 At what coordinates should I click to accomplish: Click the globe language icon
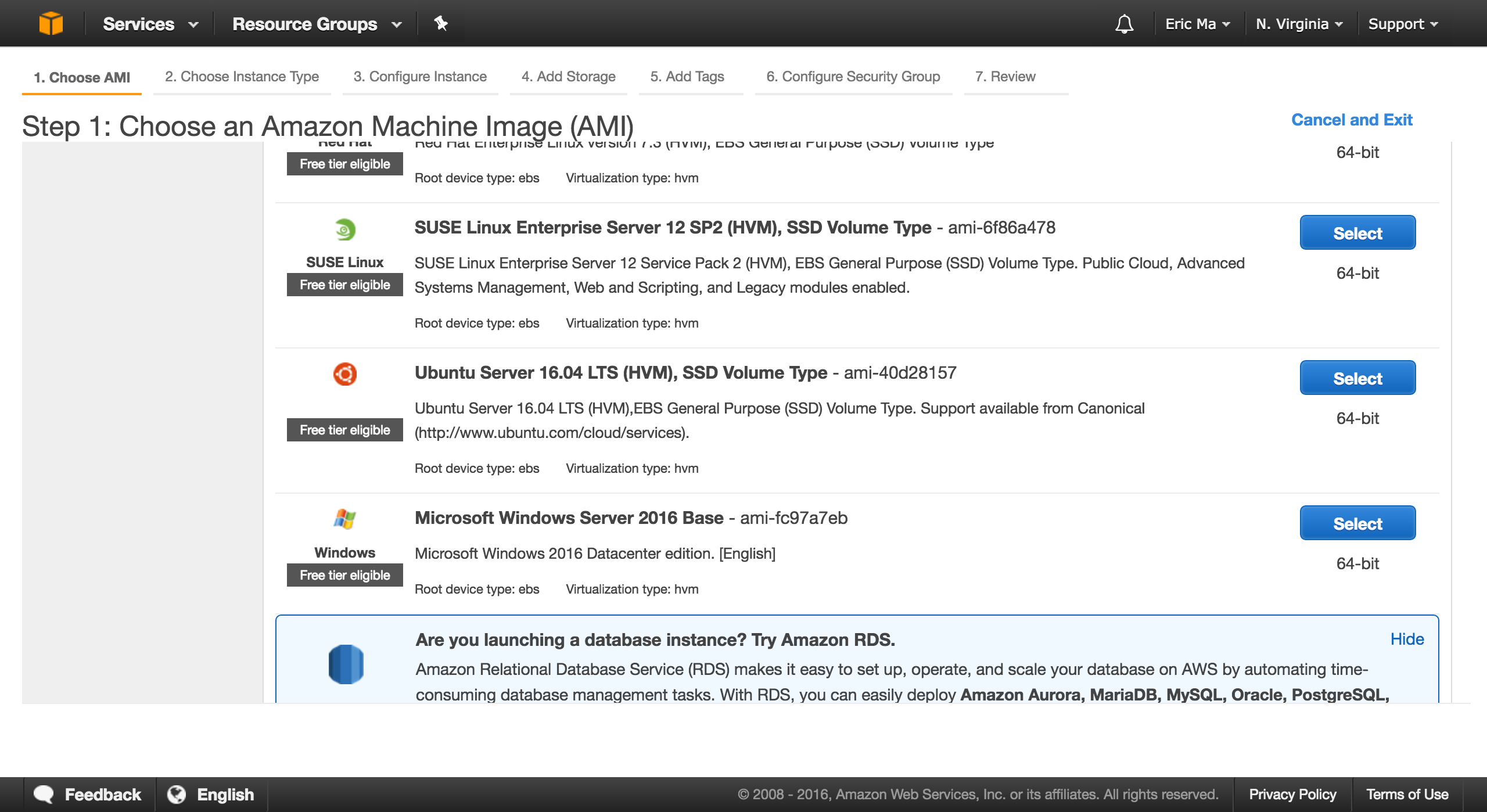tap(177, 794)
